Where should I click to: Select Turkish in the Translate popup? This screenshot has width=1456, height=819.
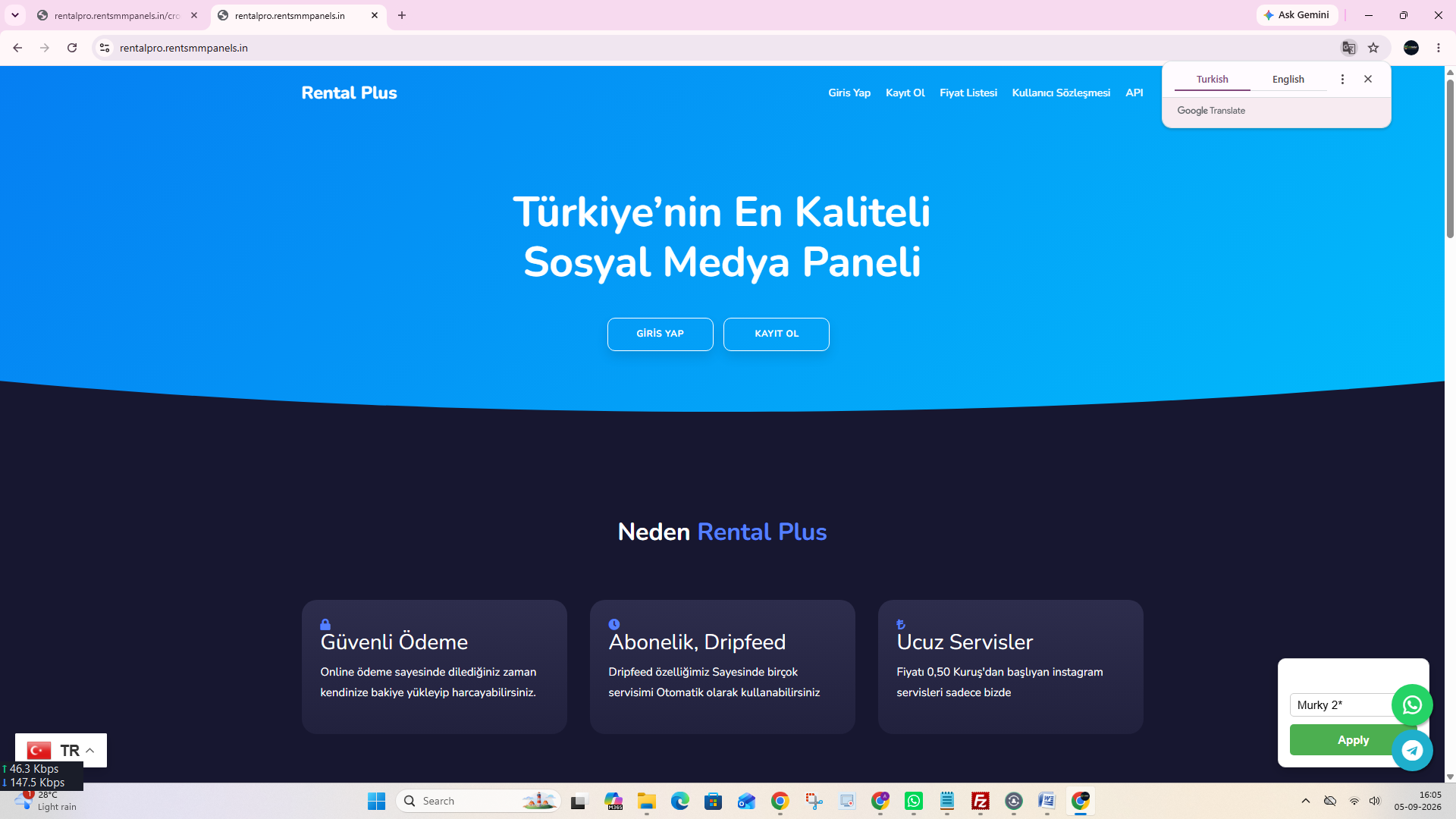point(1212,79)
